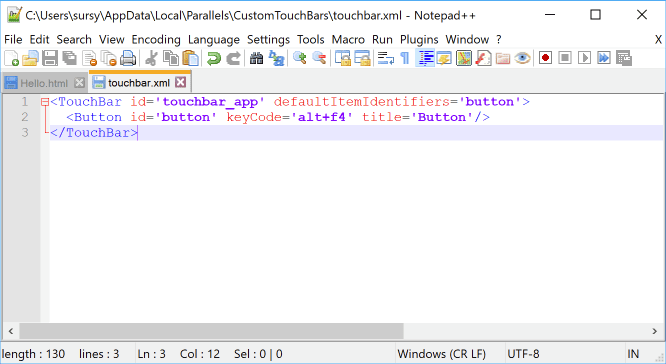Click 'length : 130' in status bar
The width and height of the screenshot is (666, 364).
pos(34,354)
